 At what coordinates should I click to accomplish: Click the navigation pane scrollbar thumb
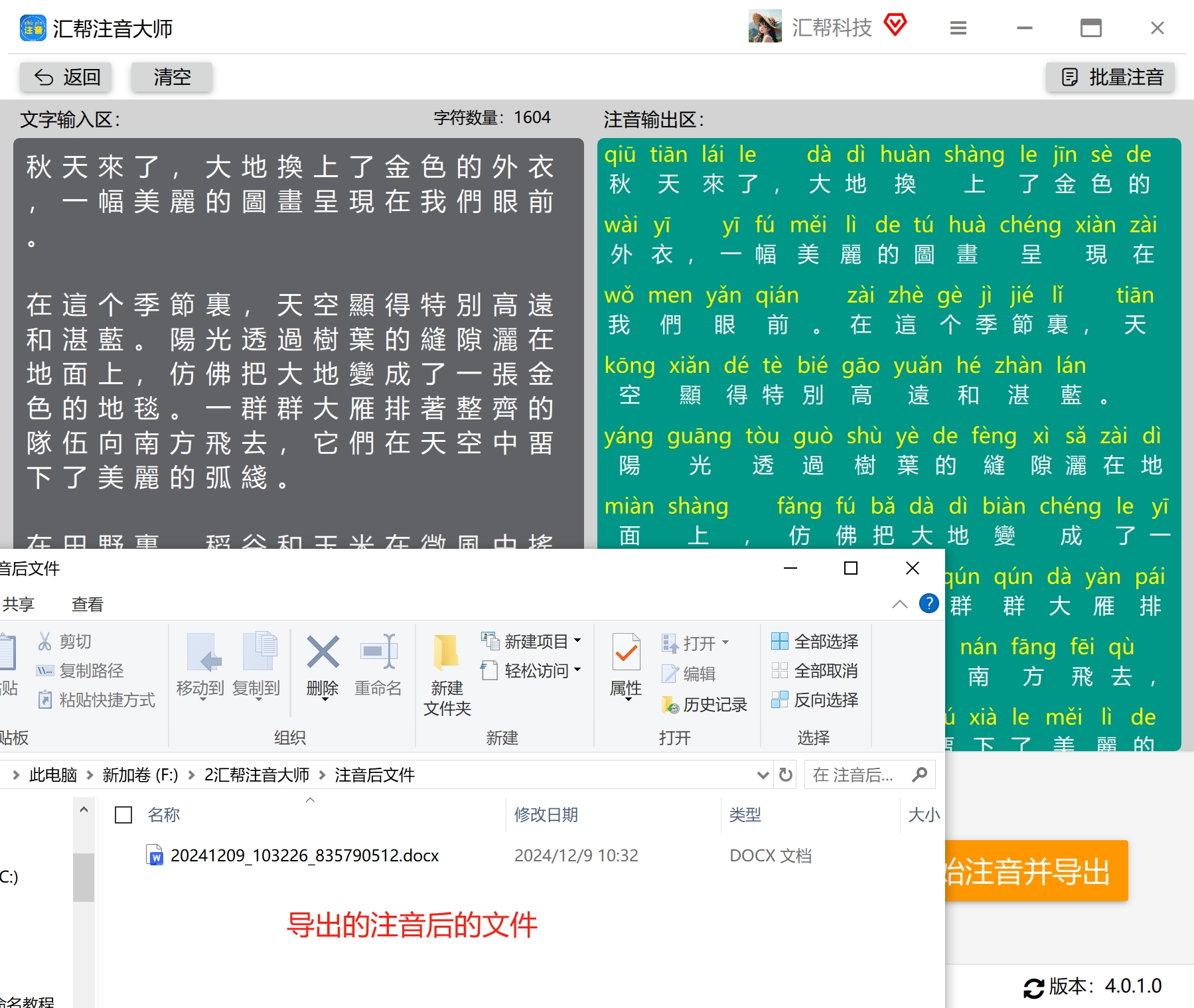click(84, 877)
